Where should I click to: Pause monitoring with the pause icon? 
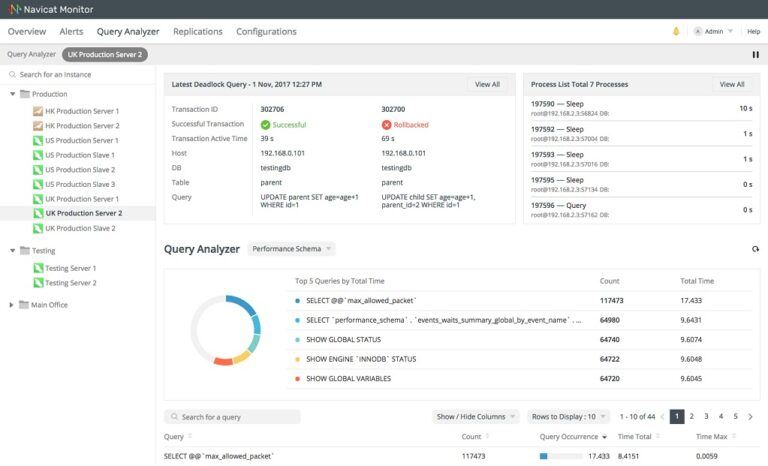[755, 54]
